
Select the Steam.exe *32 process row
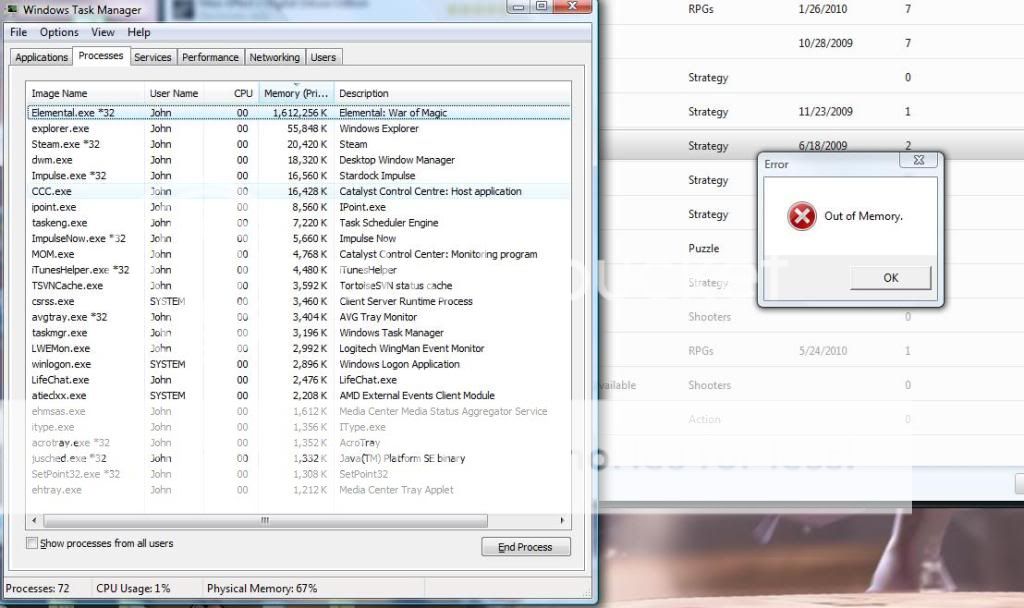[x=66, y=144]
